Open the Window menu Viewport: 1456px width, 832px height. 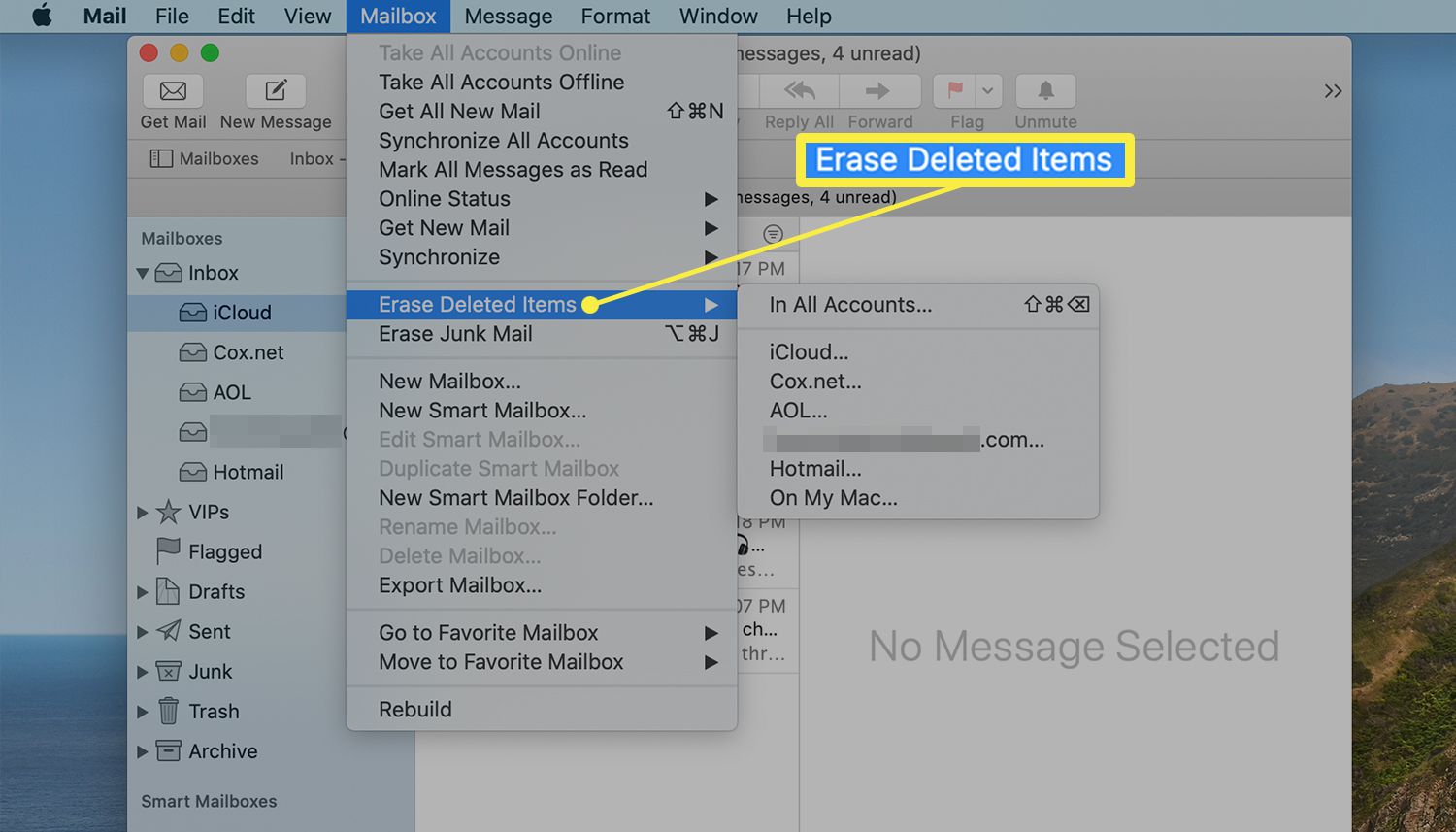(x=718, y=16)
